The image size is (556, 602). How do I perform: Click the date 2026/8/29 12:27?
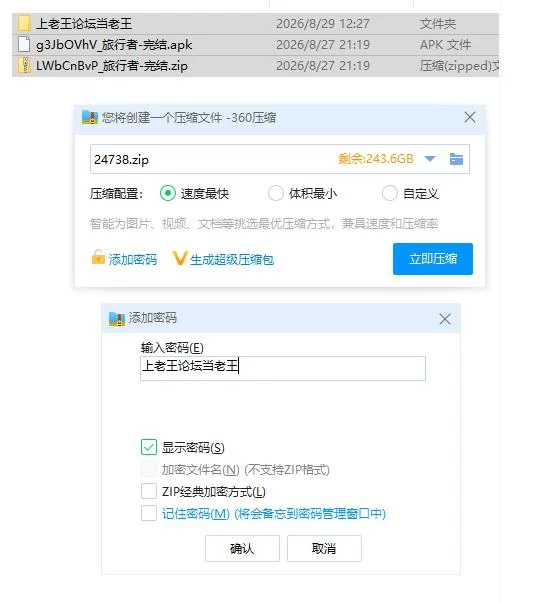[323, 24]
